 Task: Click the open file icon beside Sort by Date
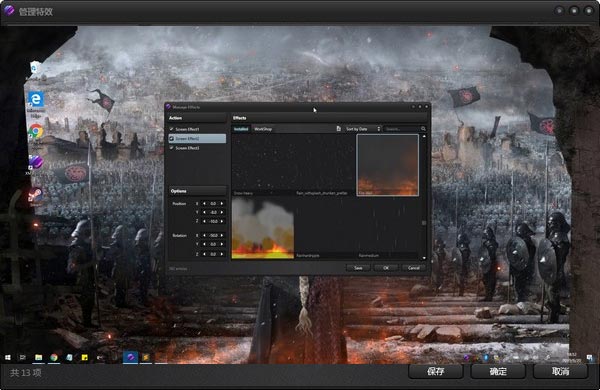pos(339,129)
